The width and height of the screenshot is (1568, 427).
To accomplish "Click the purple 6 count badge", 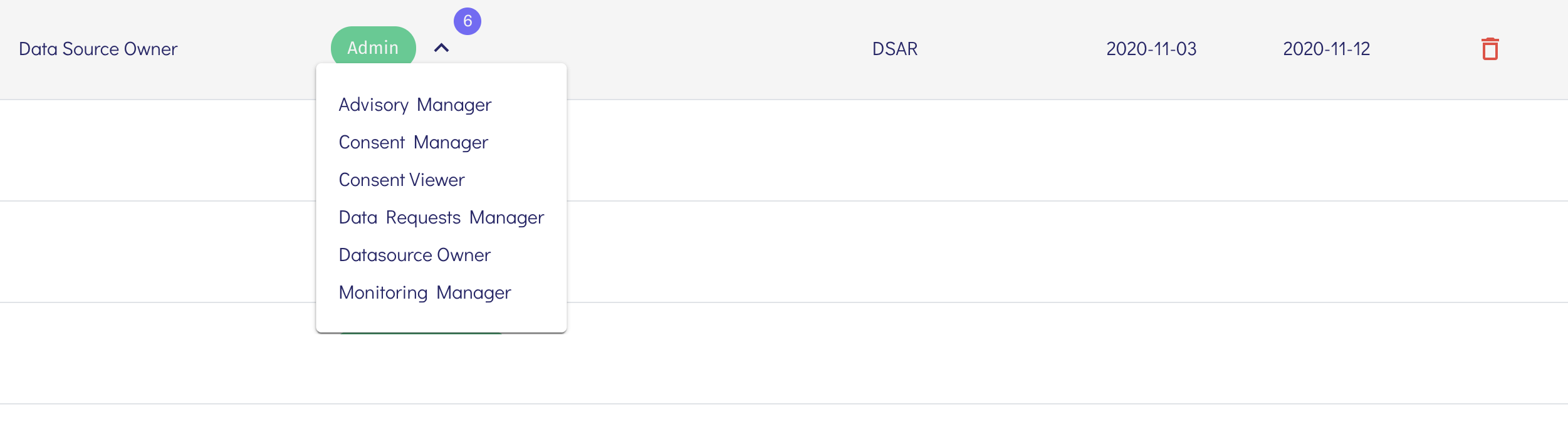I will pyautogui.click(x=468, y=21).
